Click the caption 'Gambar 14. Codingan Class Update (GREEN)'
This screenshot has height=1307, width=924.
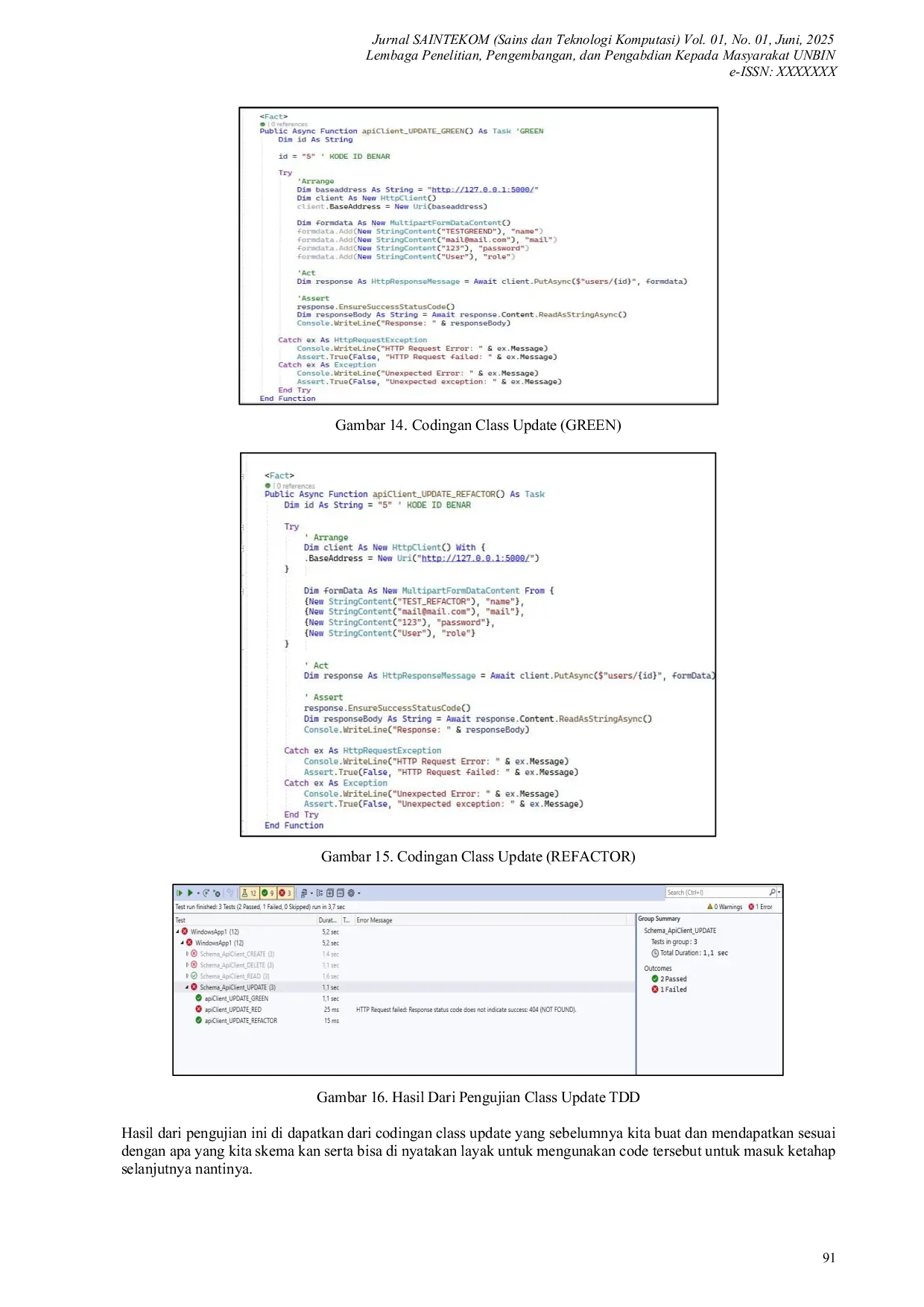[x=478, y=425]
